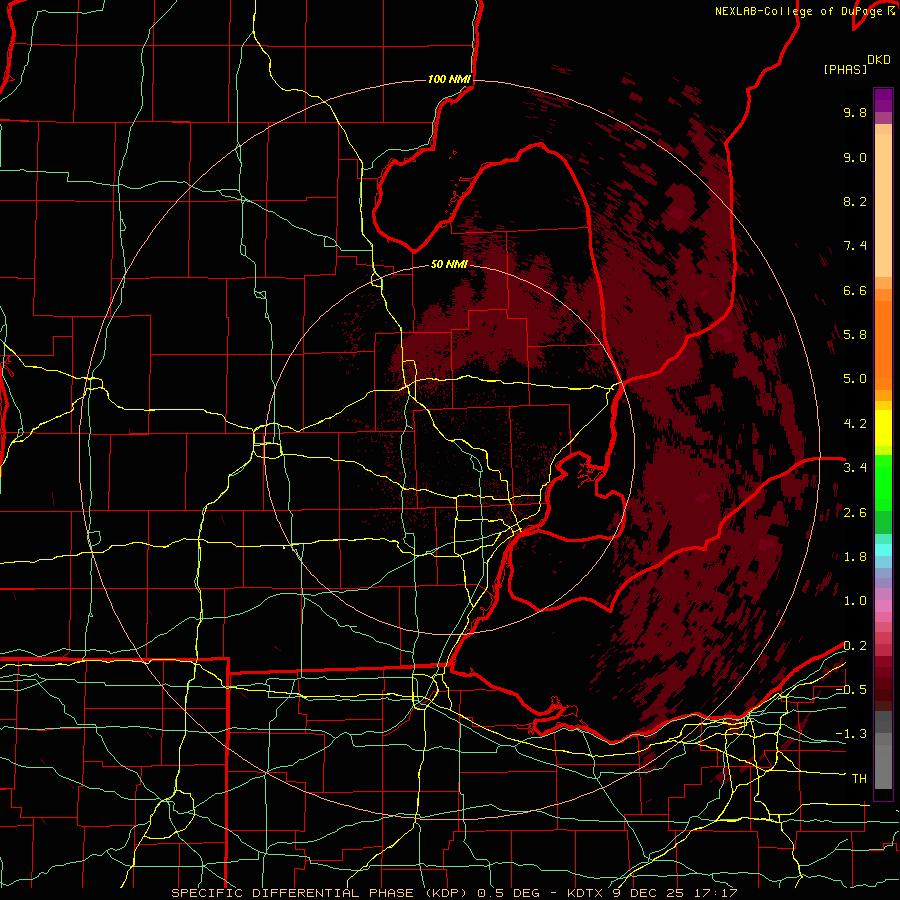Click the 5.8 value on the color scale
This screenshot has width=900, height=900.
click(855, 335)
